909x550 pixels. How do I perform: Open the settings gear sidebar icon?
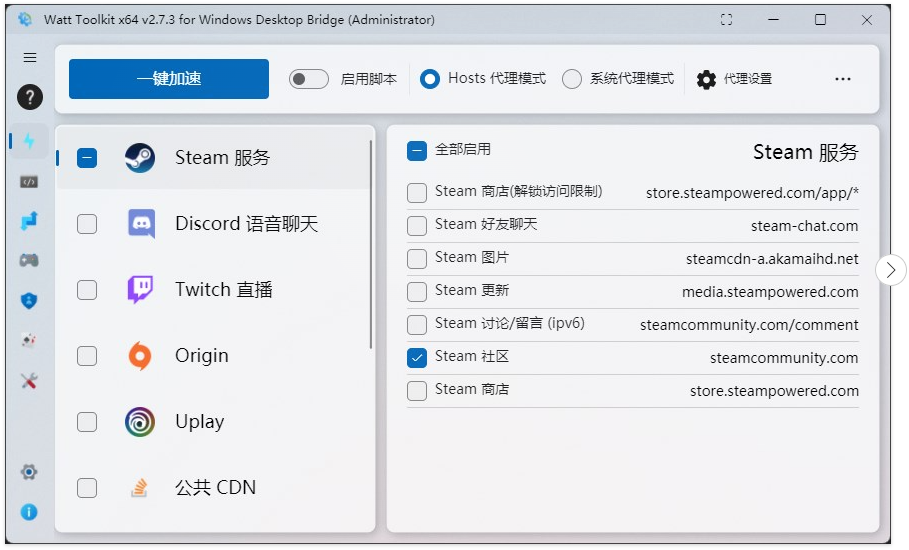click(x=29, y=472)
